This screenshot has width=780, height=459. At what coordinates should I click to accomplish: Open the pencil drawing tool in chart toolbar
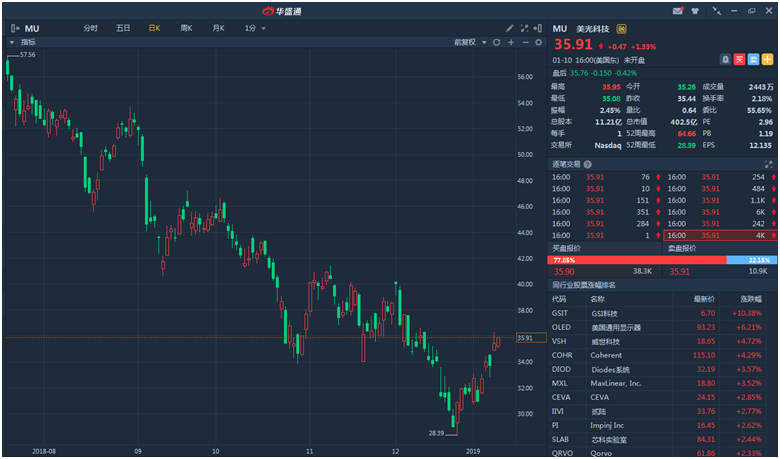click(x=509, y=28)
